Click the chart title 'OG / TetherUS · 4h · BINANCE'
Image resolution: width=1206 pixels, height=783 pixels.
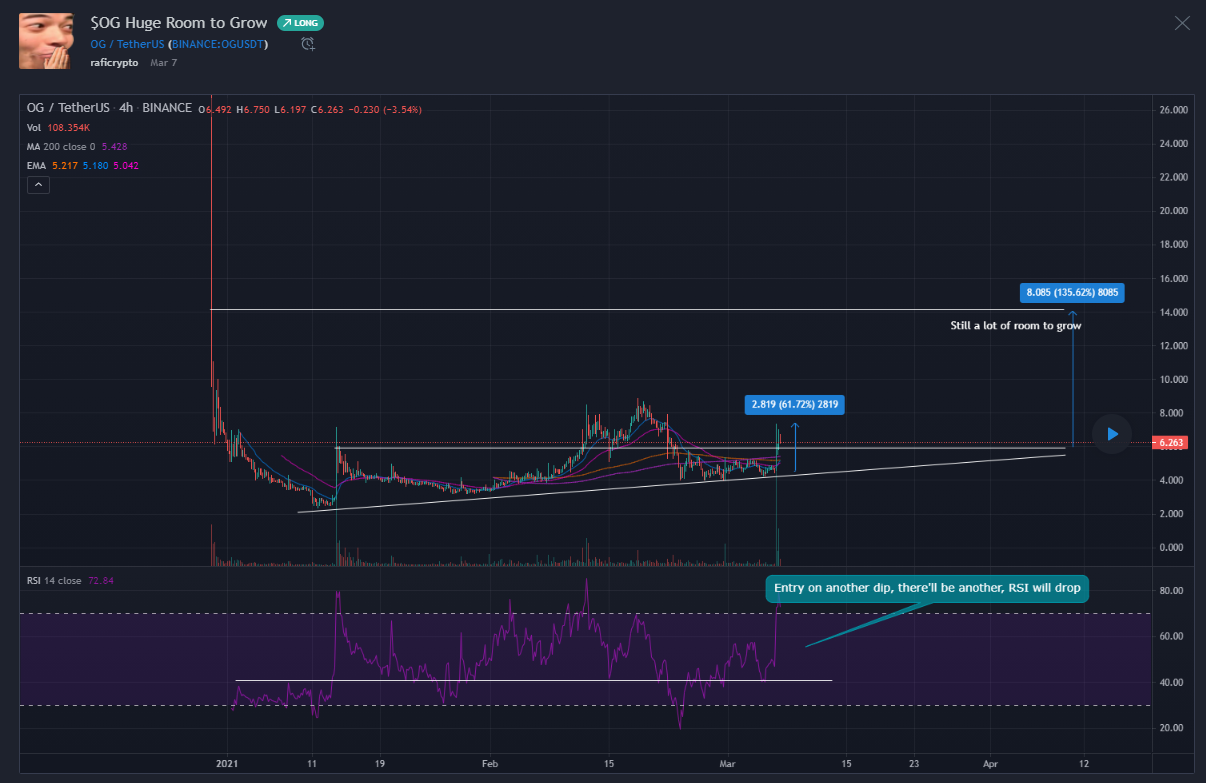(109, 108)
